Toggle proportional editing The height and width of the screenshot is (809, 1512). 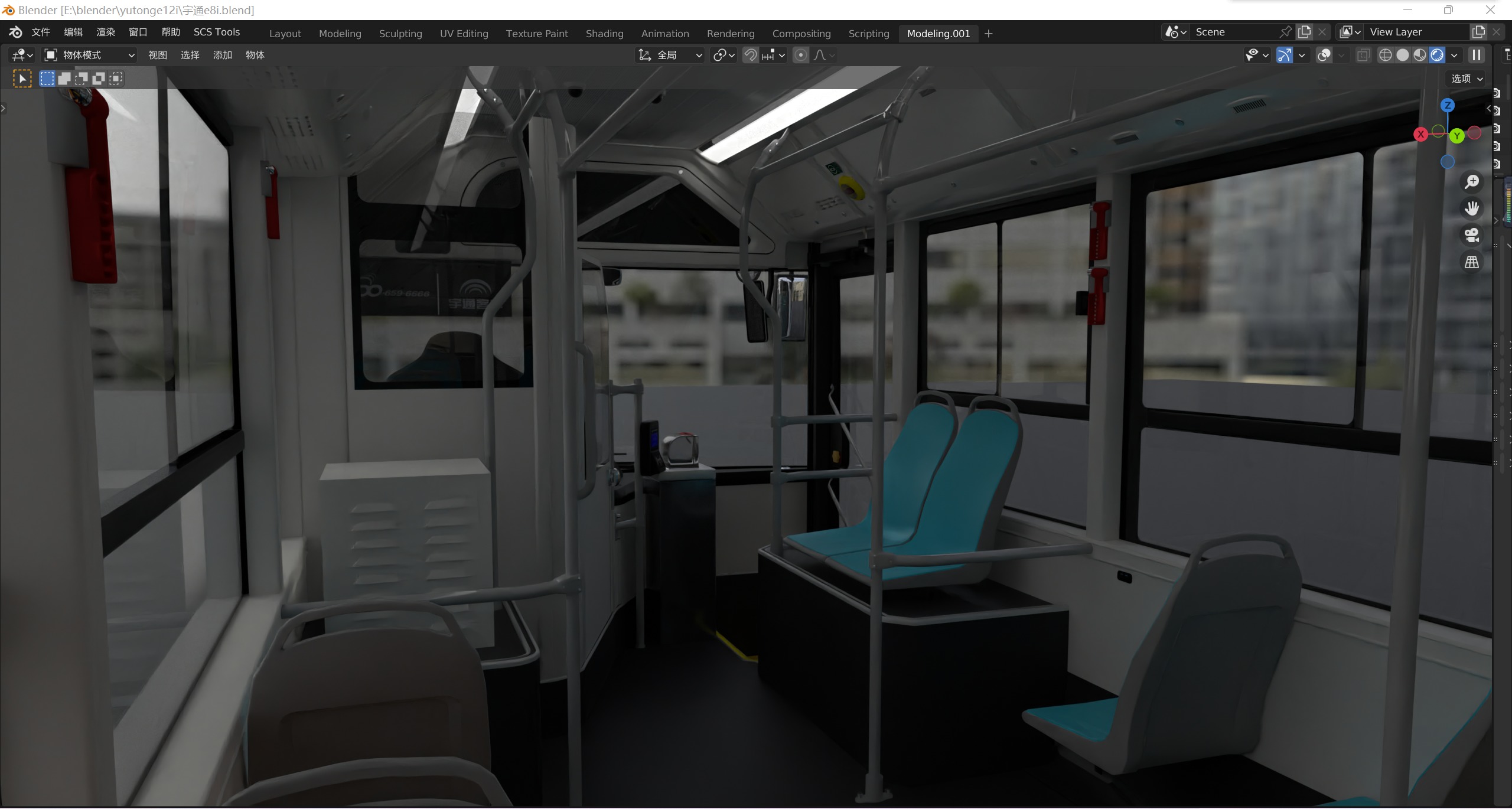click(800, 55)
